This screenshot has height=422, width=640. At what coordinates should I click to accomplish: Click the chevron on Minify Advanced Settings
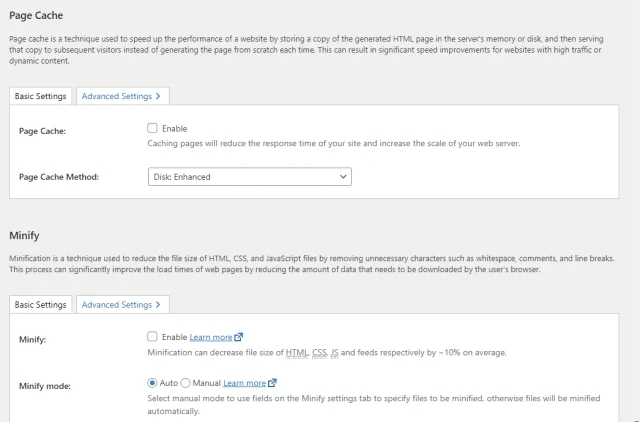point(158,304)
